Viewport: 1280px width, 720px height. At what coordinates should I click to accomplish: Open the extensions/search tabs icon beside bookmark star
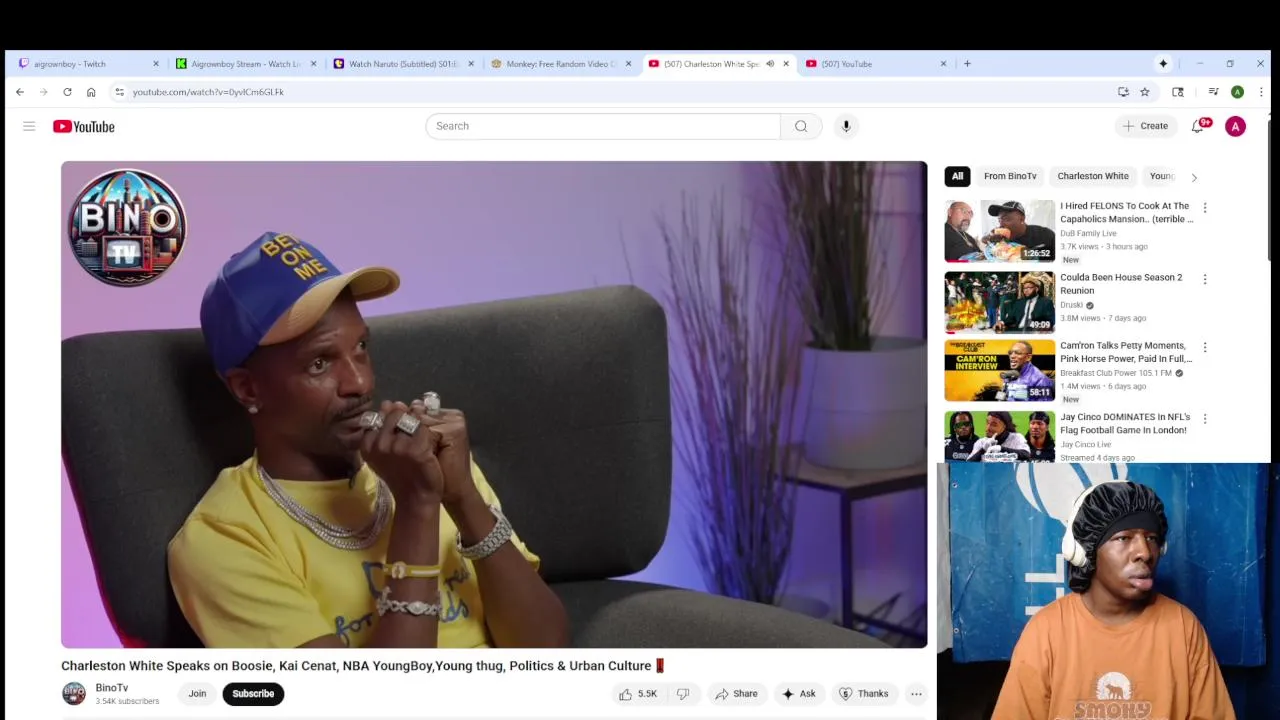[1178, 92]
